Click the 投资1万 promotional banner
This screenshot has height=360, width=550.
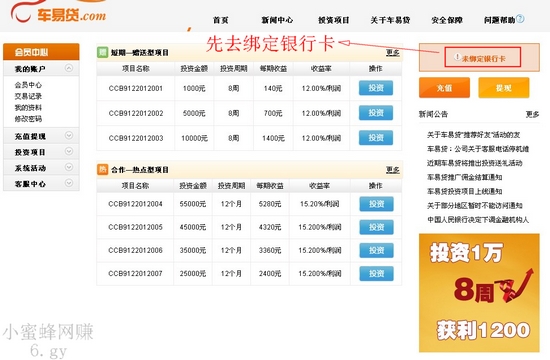[x=479, y=293]
